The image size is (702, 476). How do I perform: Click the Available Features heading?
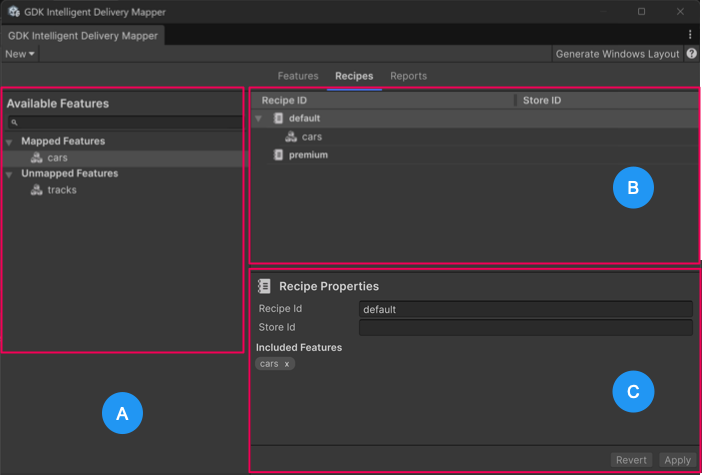[58, 103]
